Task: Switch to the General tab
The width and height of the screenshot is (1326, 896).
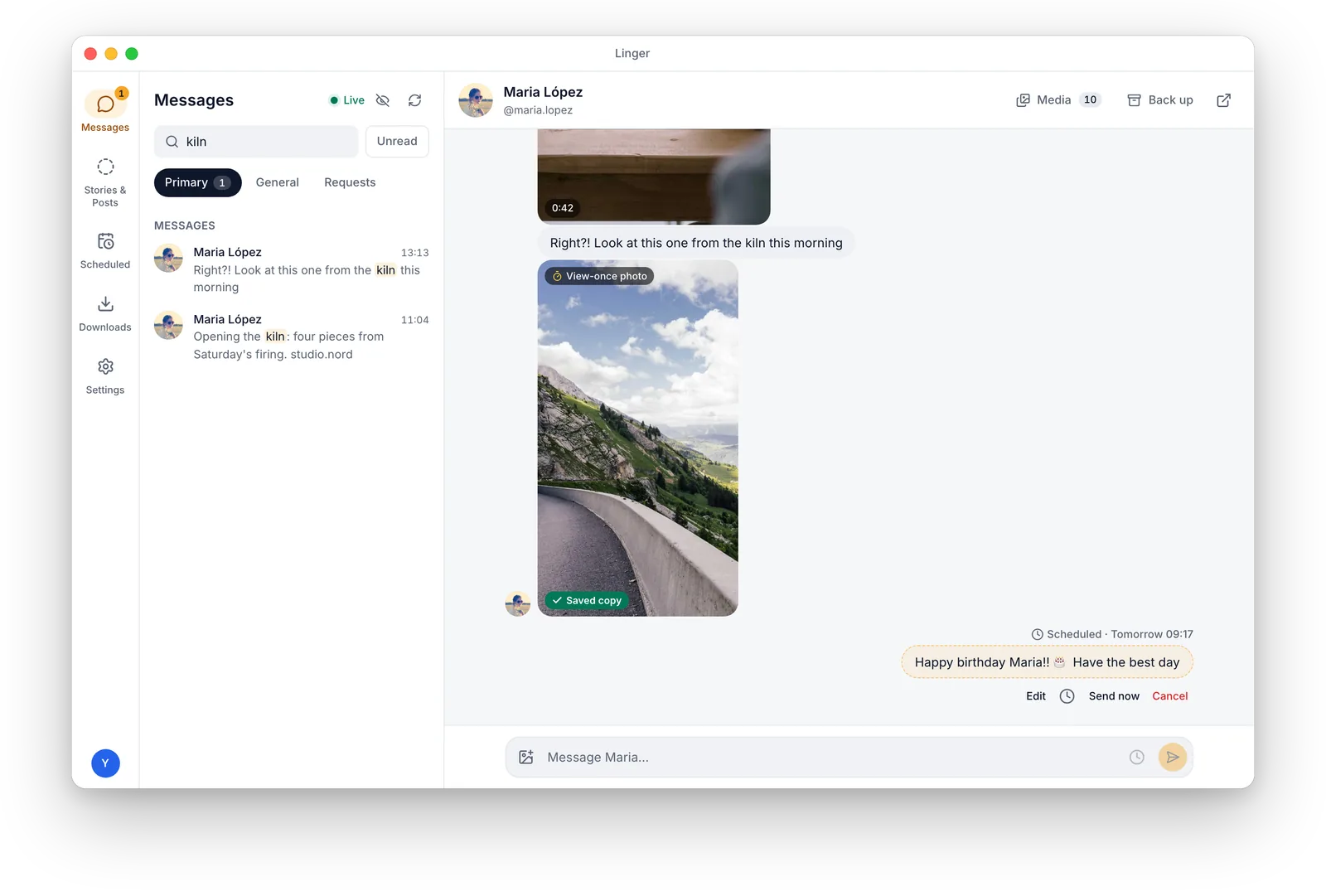Action: (278, 183)
